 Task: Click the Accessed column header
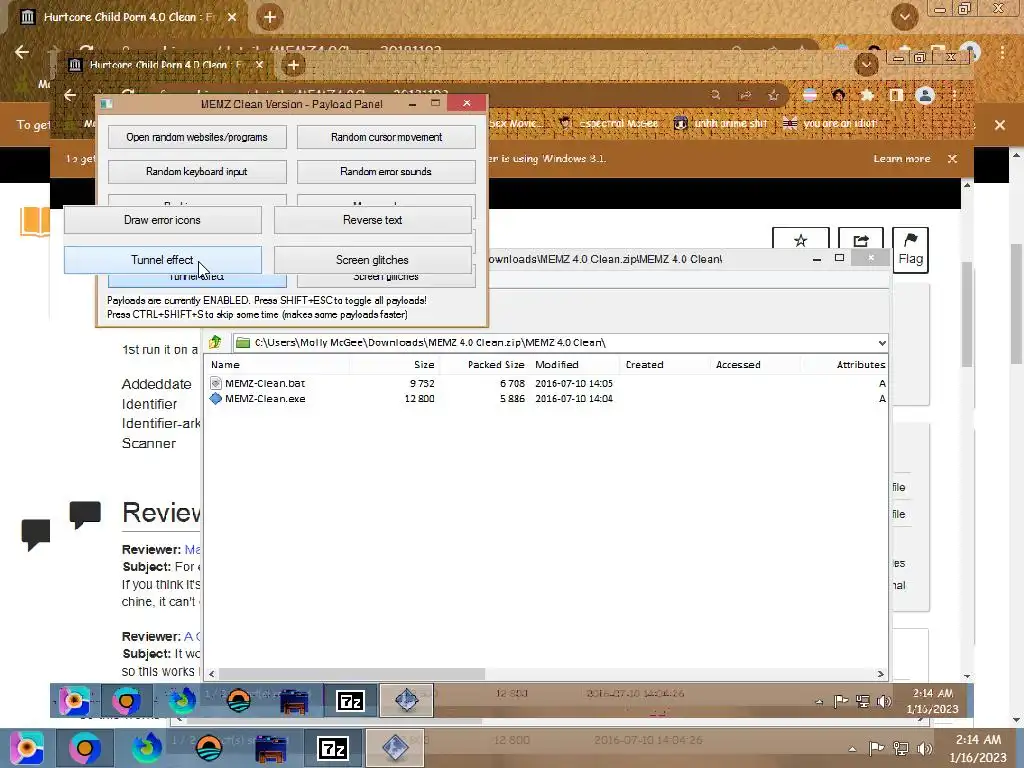pyautogui.click(x=738, y=364)
